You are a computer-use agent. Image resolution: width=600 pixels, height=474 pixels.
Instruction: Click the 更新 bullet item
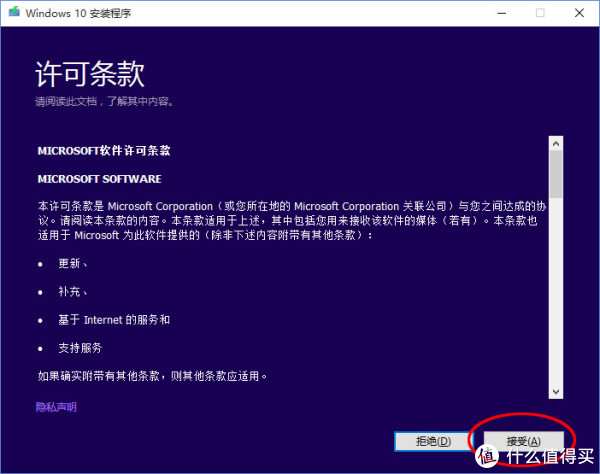coord(72,263)
